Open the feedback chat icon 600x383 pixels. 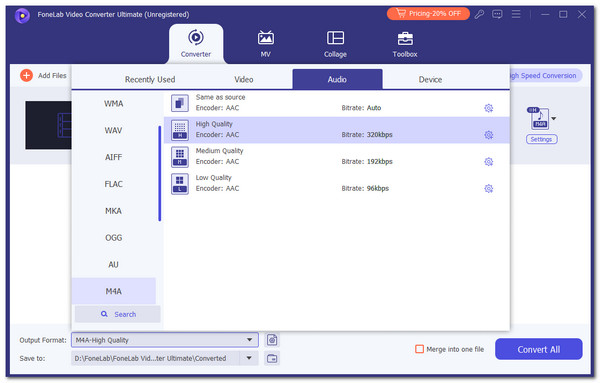(497, 15)
